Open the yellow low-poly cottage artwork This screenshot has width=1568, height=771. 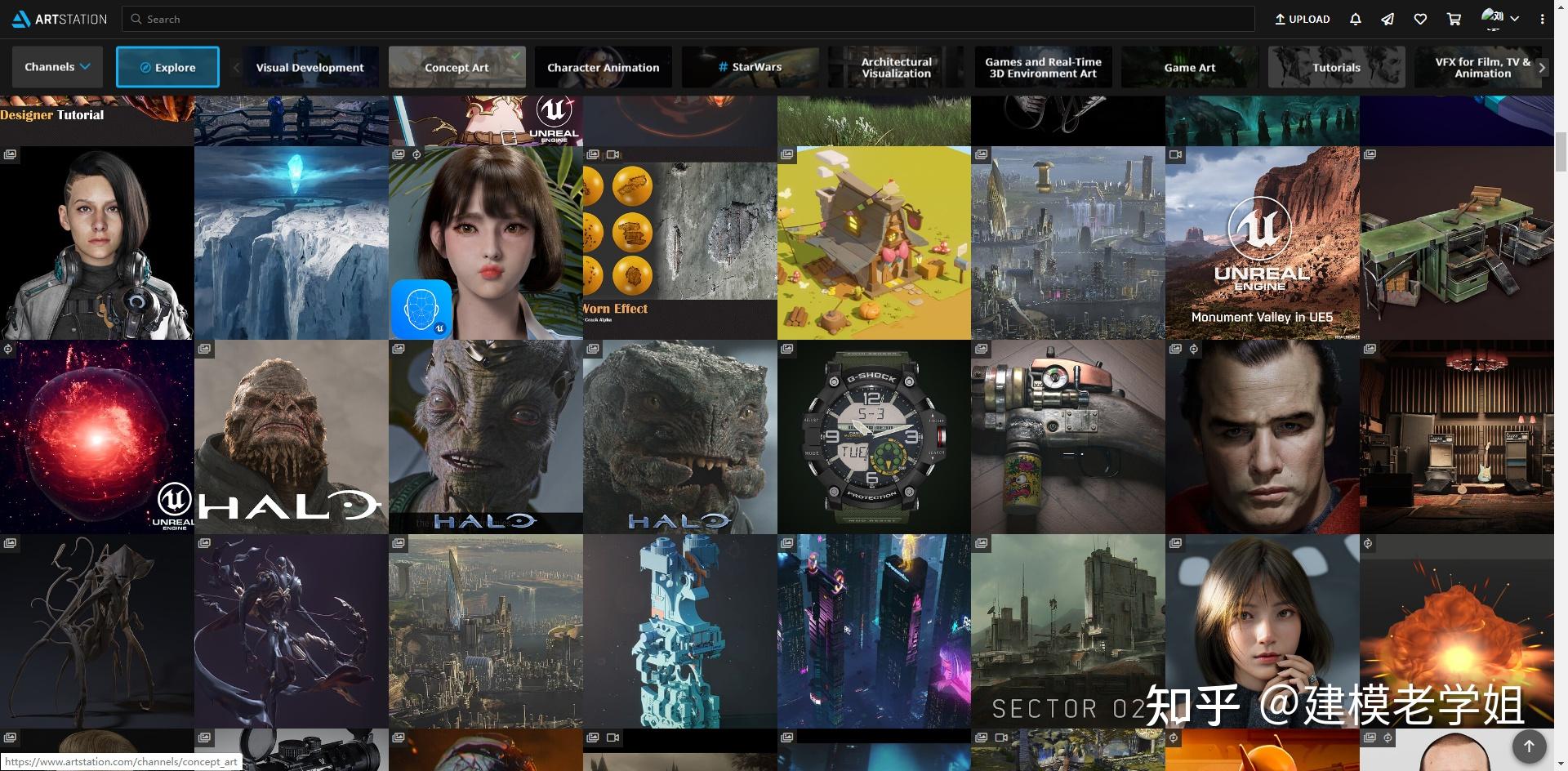pos(874,243)
